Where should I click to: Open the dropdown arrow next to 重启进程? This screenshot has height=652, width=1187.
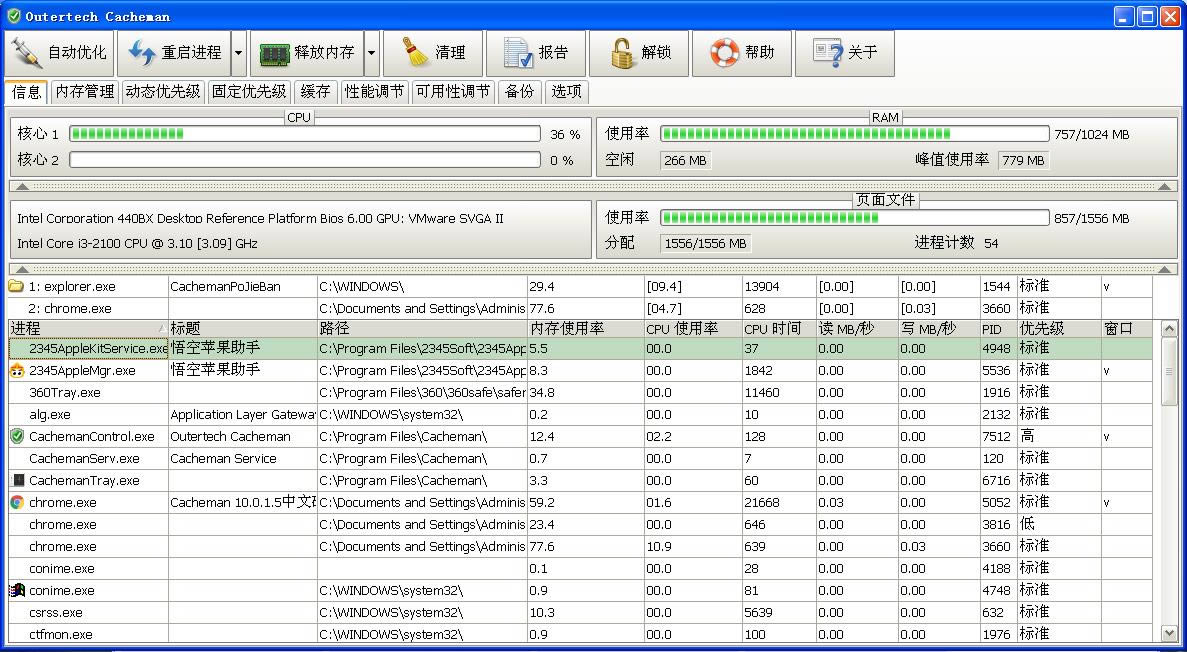(238, 53)
